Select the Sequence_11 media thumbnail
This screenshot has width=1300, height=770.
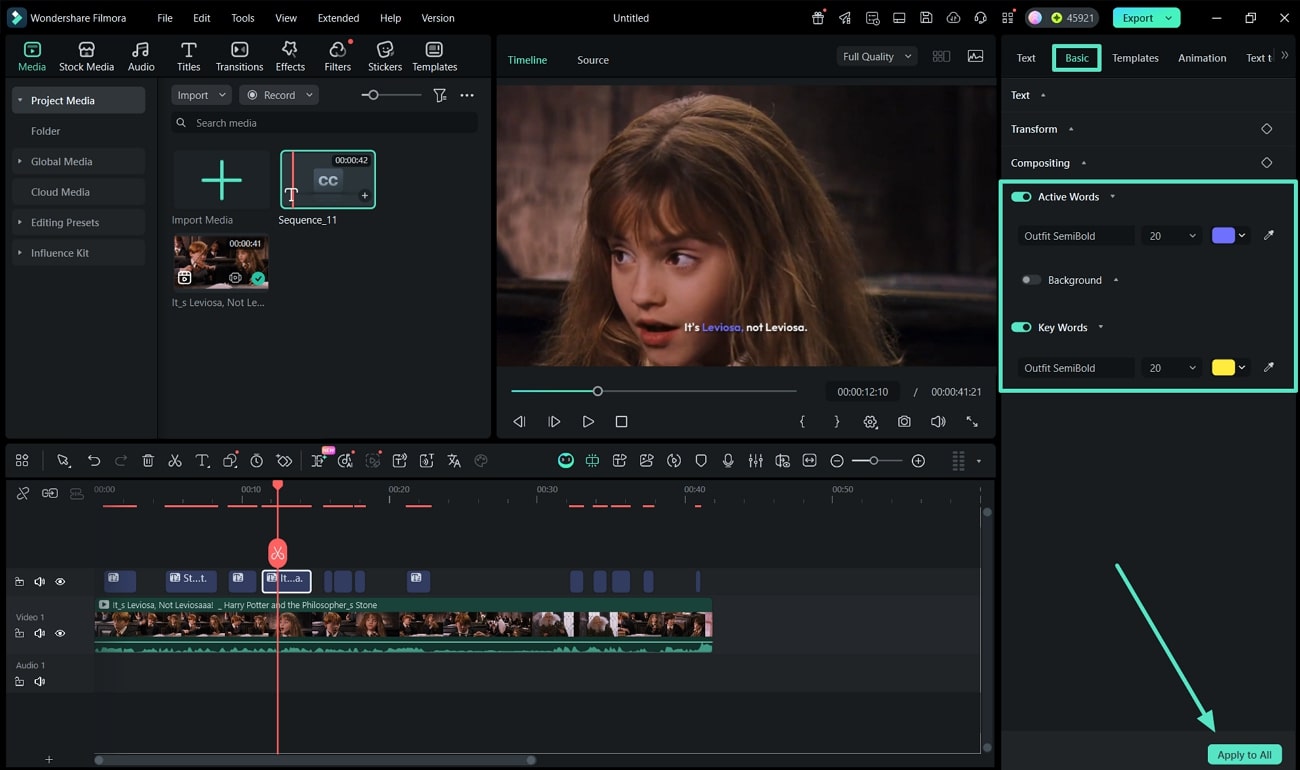click(x=327, y=179)
